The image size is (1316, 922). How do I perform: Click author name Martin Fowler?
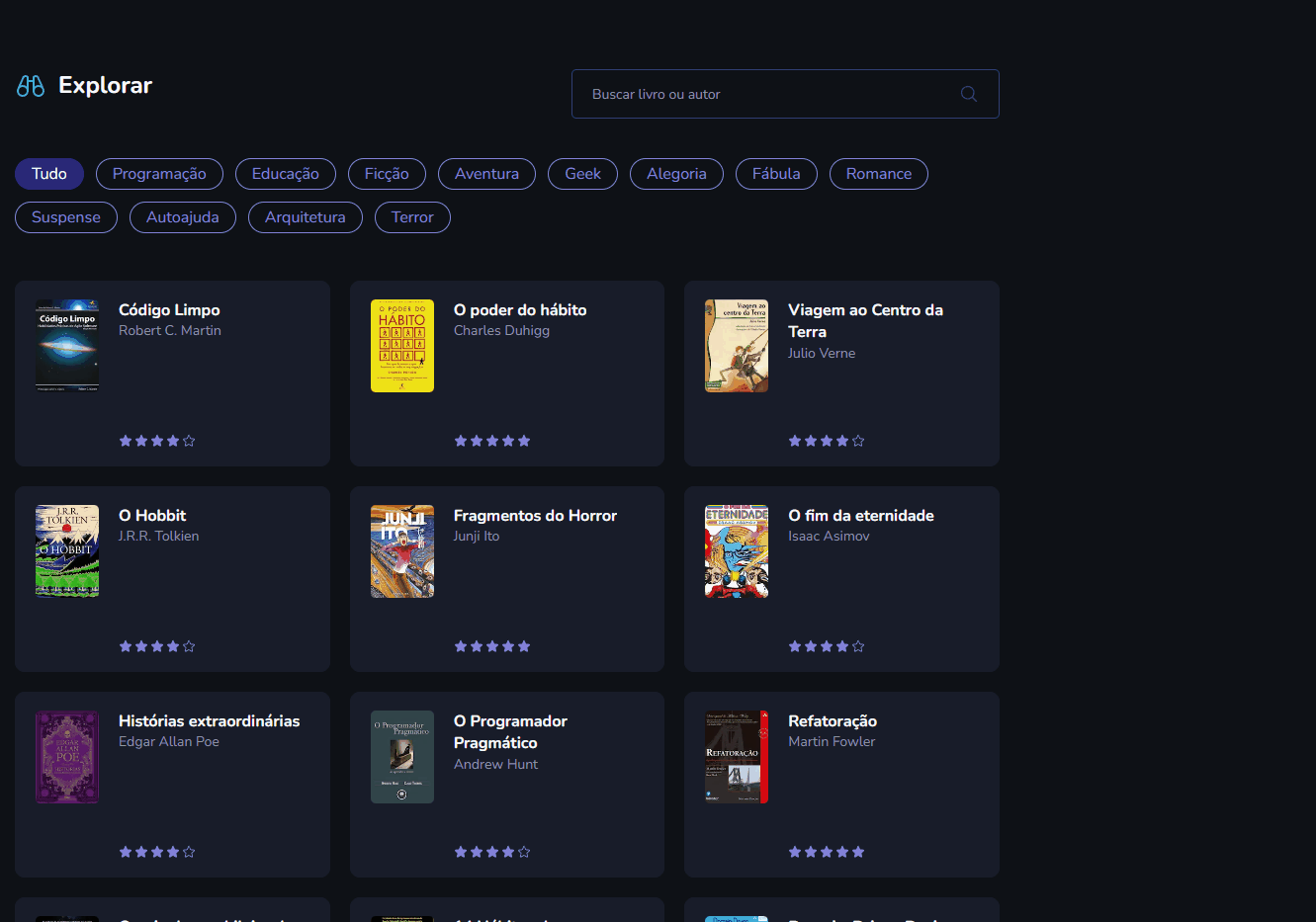point(832,742)
